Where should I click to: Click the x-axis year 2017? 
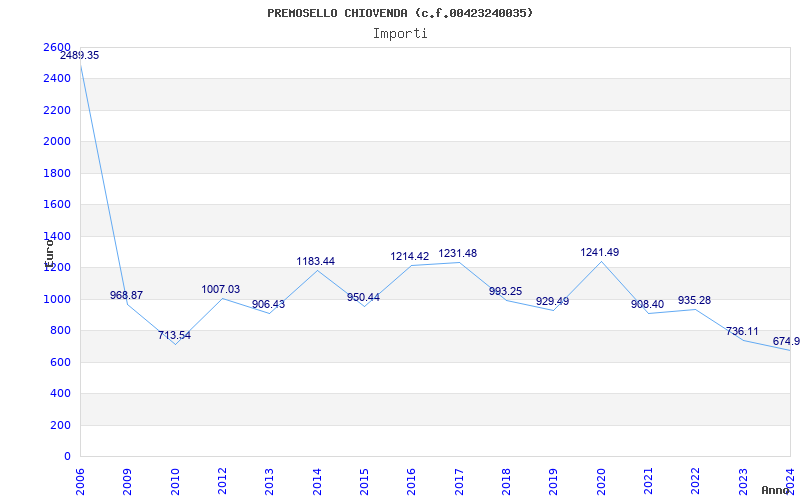coord(459,482)
